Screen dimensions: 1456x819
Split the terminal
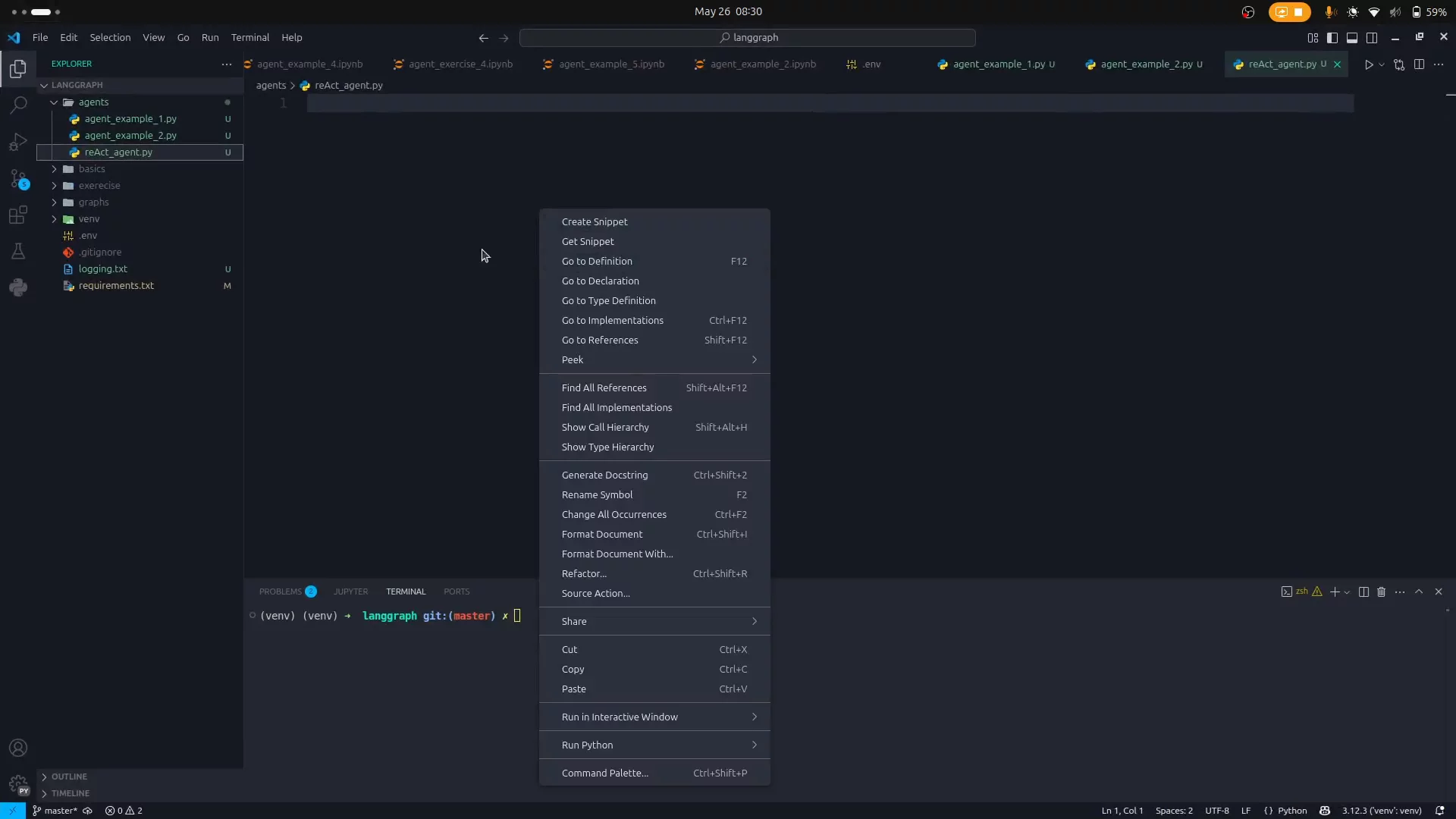(x=1363, y=592)
